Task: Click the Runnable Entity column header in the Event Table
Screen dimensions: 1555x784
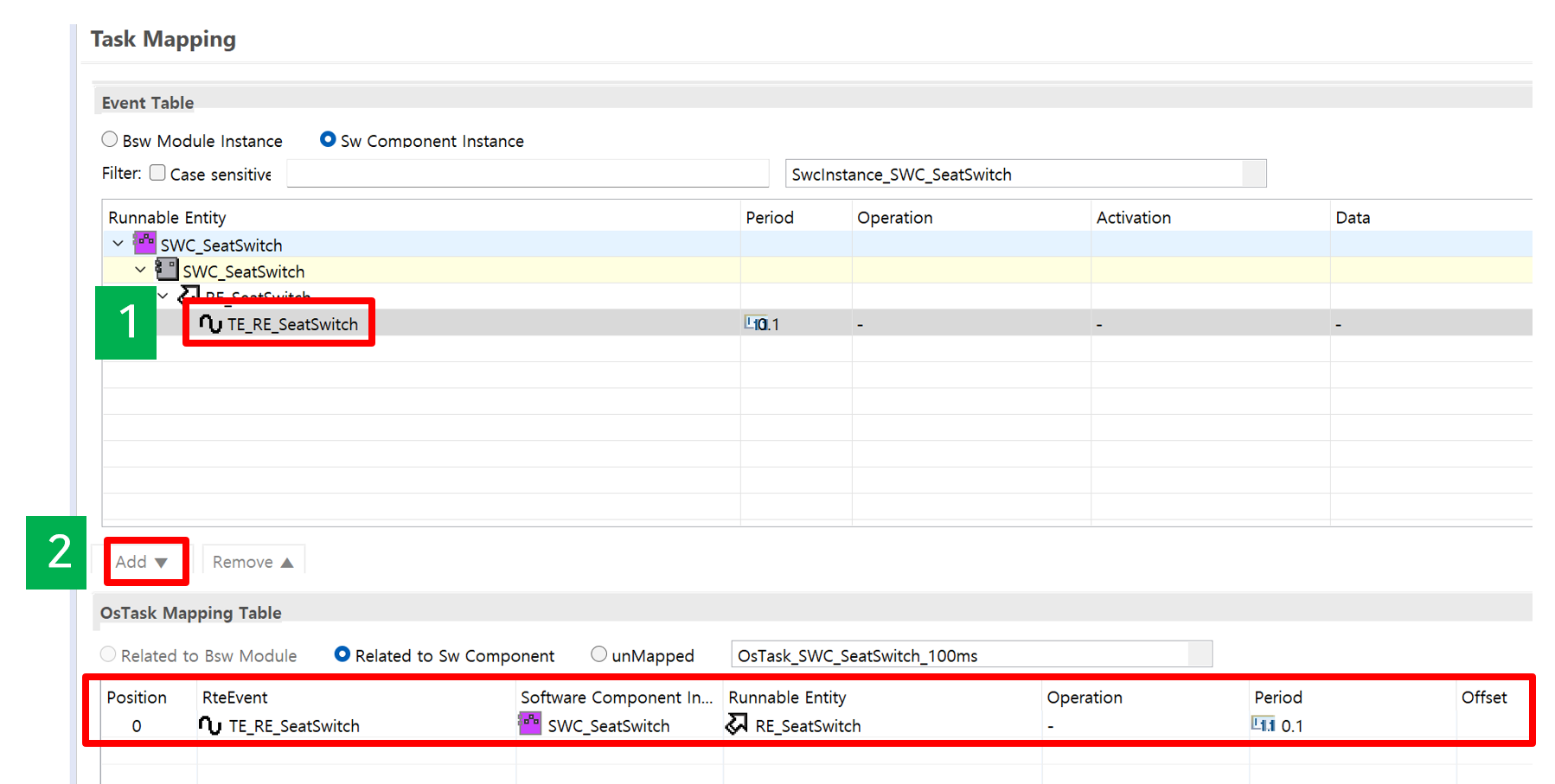Action: 167,217
